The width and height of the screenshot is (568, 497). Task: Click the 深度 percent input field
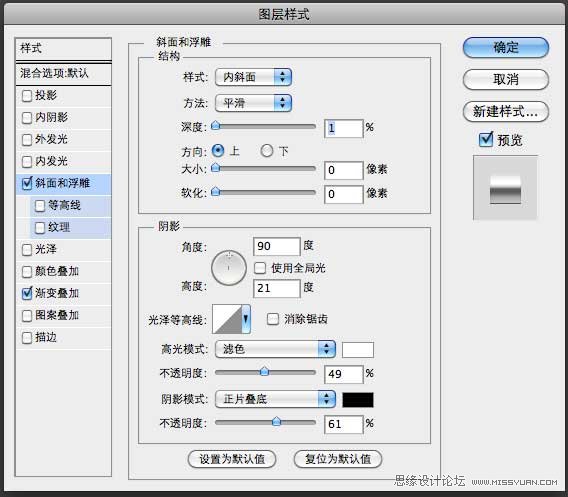[343, 128]
